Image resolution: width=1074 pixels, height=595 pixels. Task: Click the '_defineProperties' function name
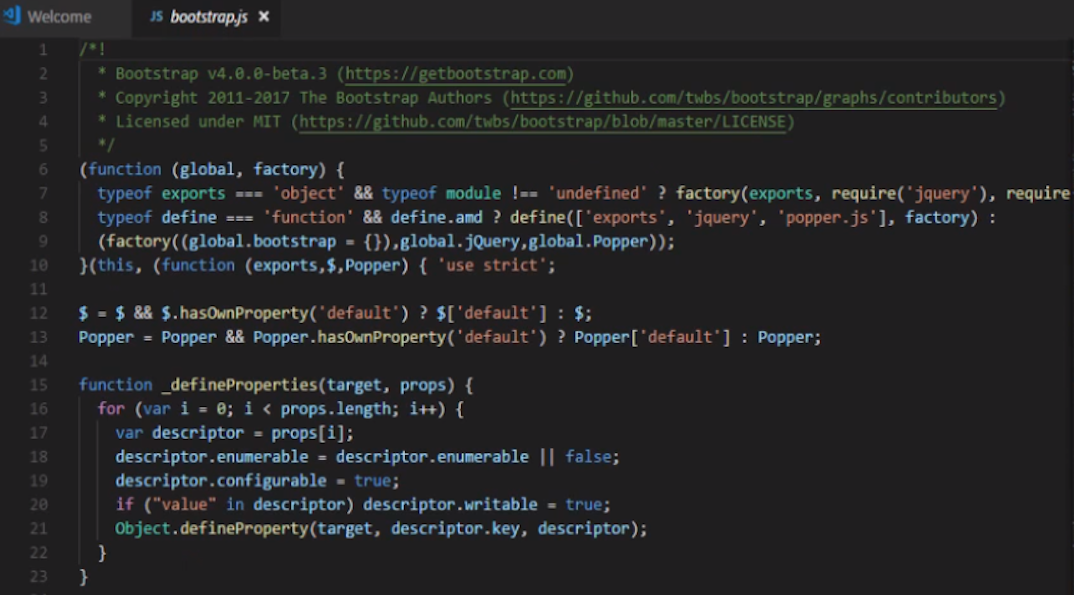point(240,385)
